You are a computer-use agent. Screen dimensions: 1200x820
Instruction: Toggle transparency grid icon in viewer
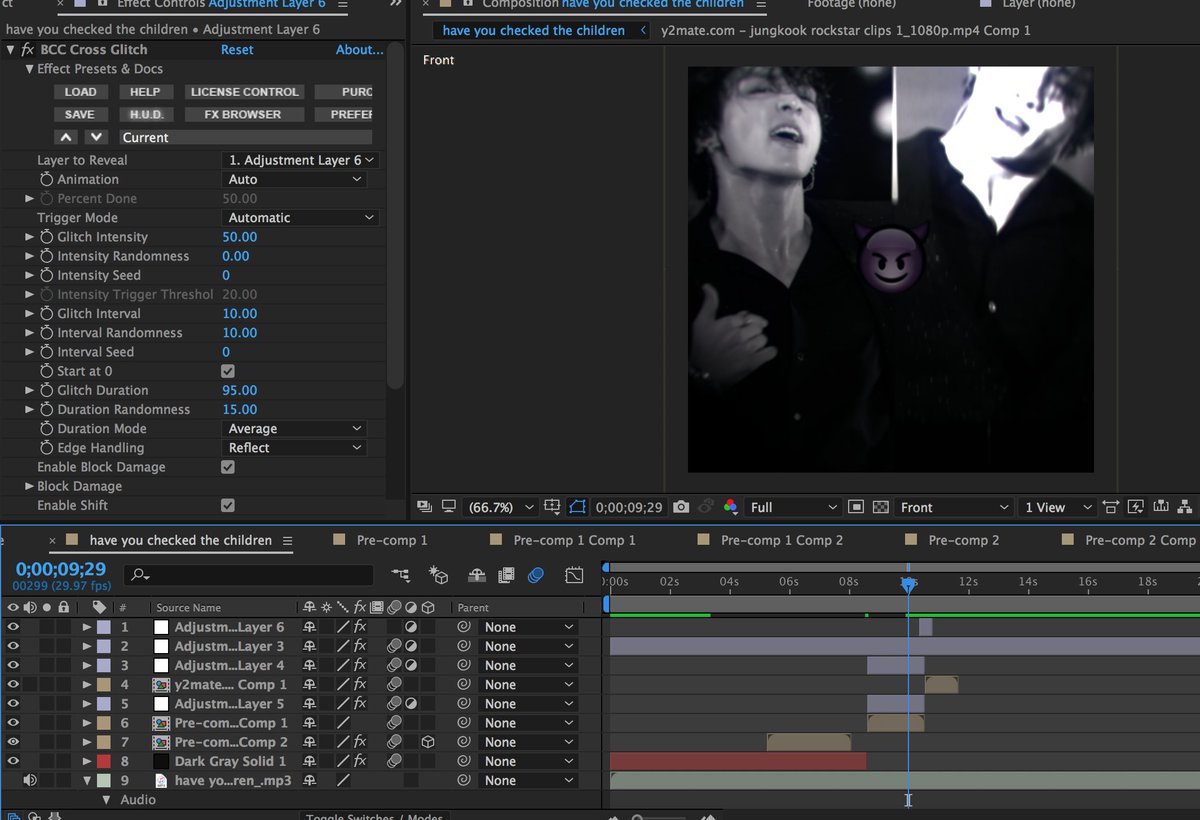(x=881, y=507)
